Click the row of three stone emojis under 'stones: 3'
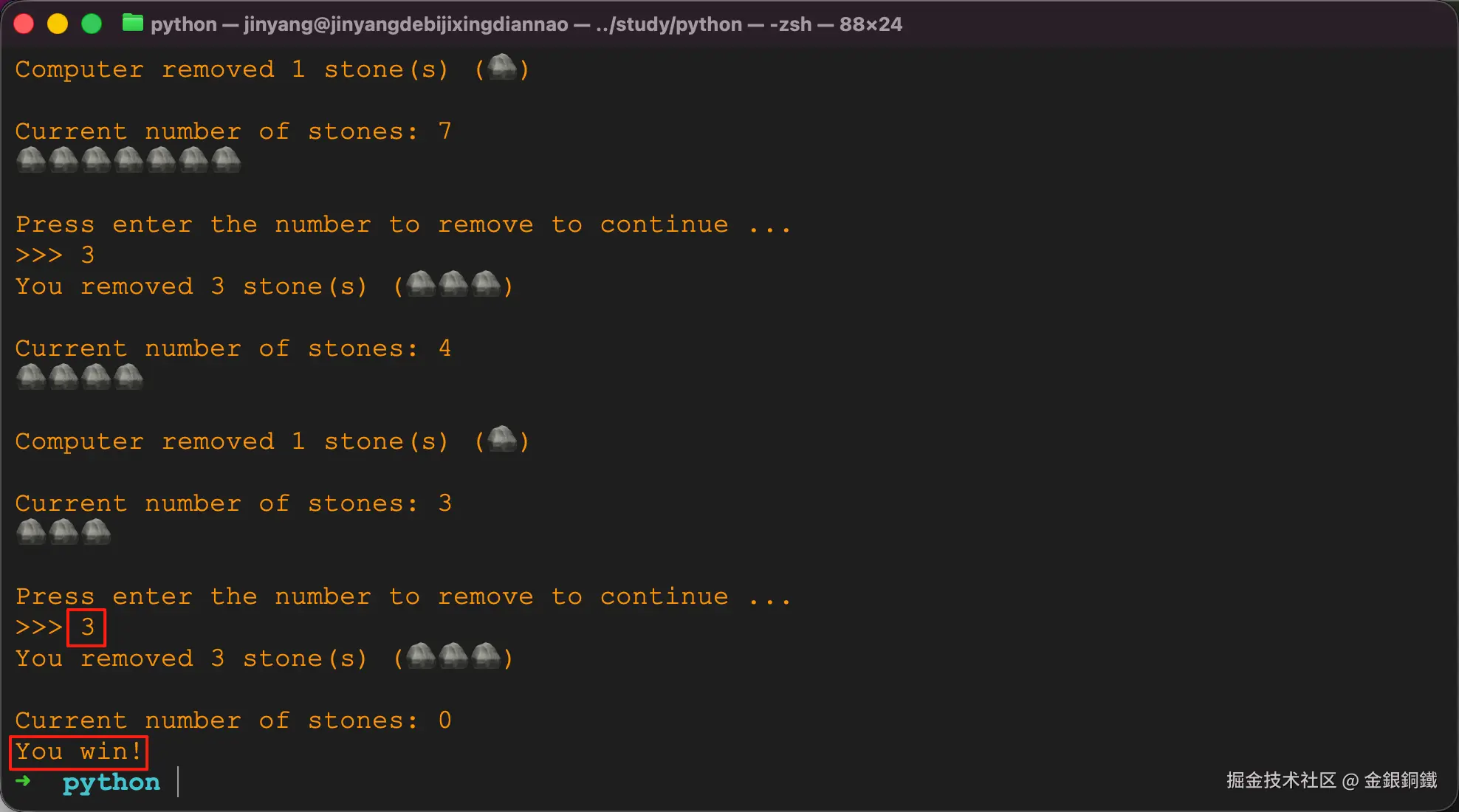 63,531
